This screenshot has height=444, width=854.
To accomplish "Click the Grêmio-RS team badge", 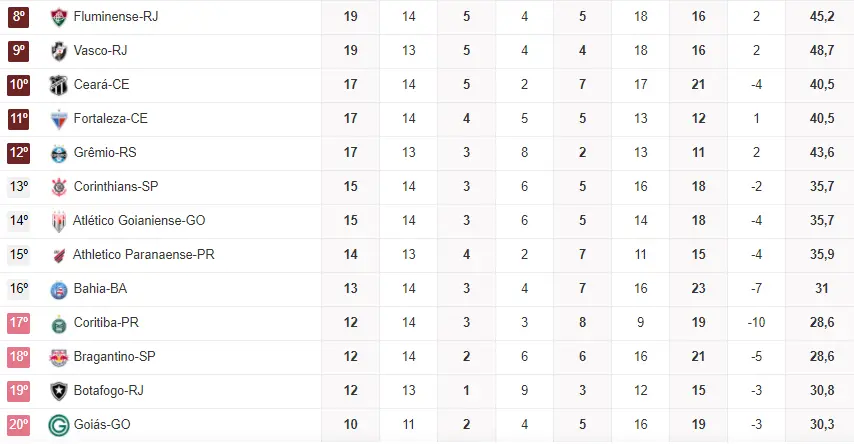I will point(58,153).
